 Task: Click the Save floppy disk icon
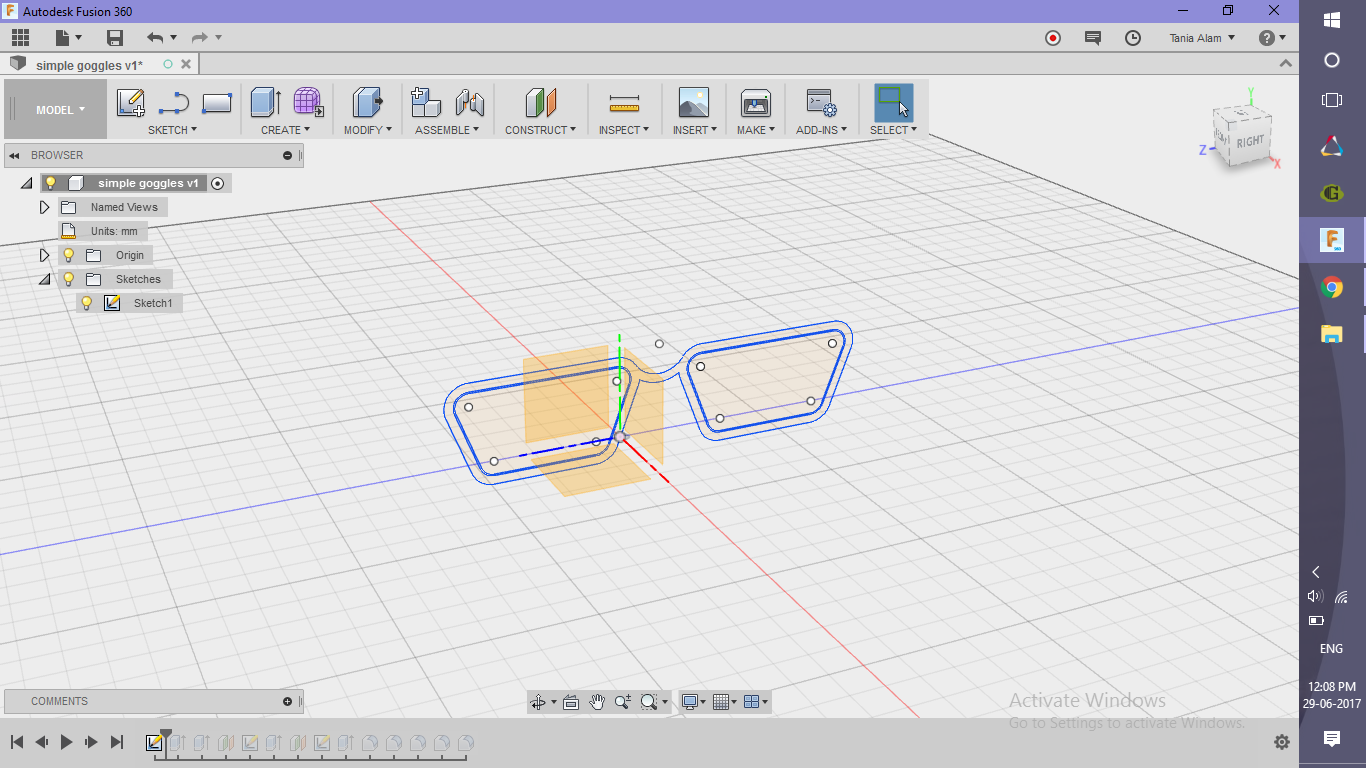[x=115, y=38]
